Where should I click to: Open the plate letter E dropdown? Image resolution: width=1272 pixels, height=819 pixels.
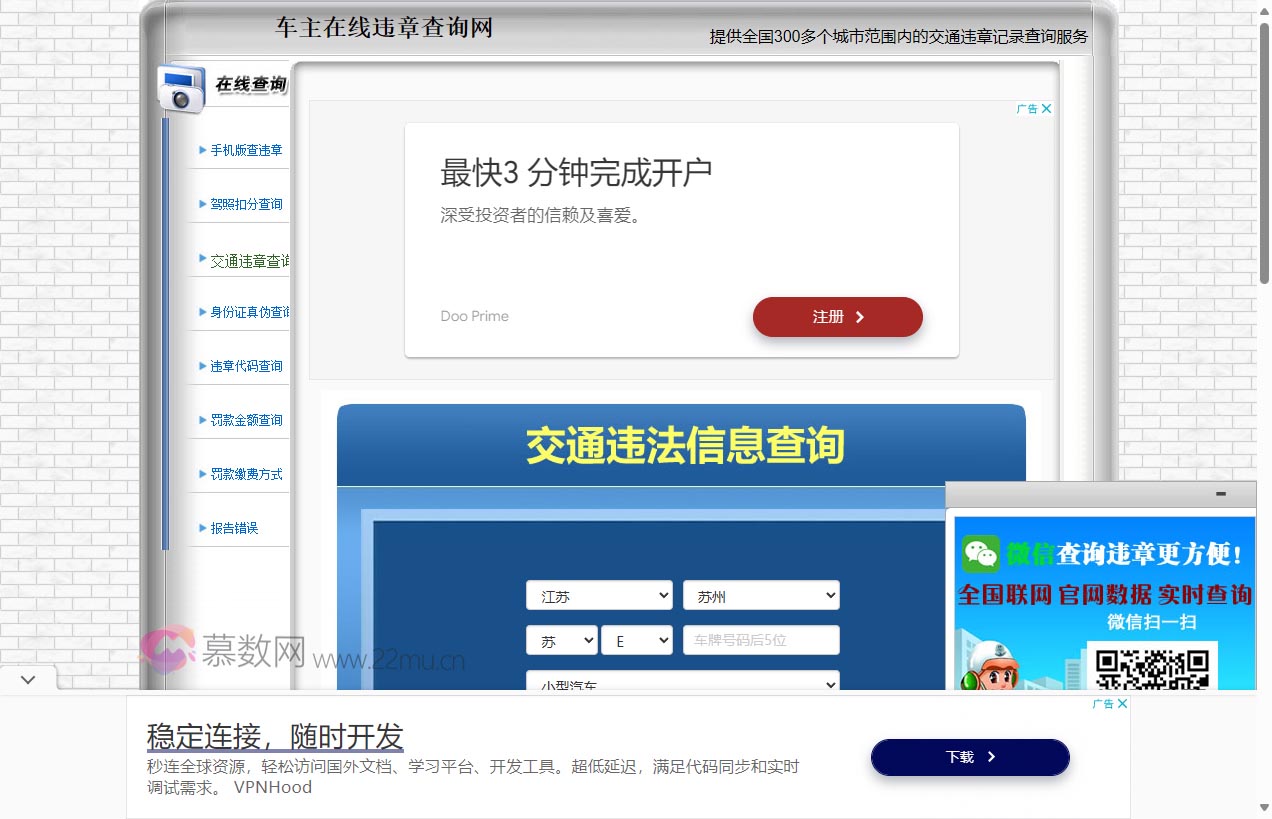point(636,640)
